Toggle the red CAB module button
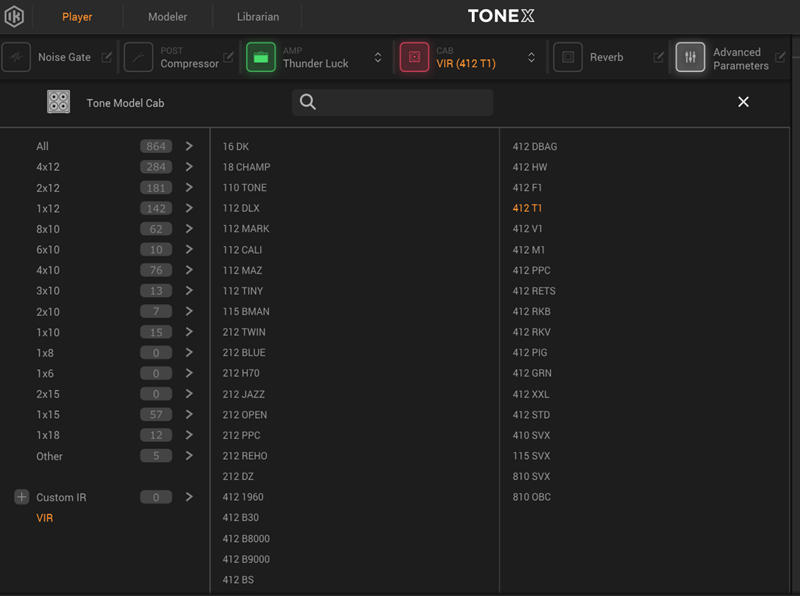The width and height of the screenshot is (800, 596). [x=414, y=57]
